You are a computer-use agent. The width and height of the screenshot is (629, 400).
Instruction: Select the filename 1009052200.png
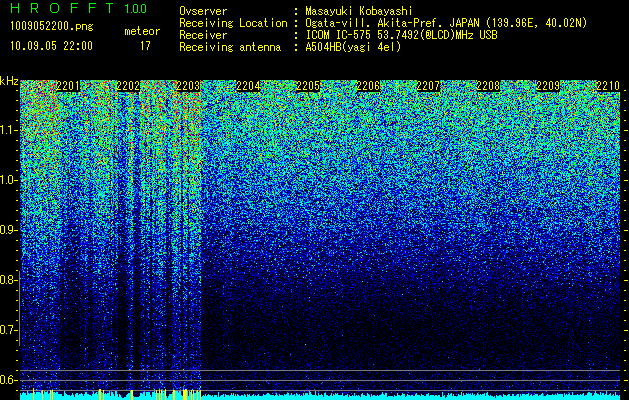[x=52, y=26]
